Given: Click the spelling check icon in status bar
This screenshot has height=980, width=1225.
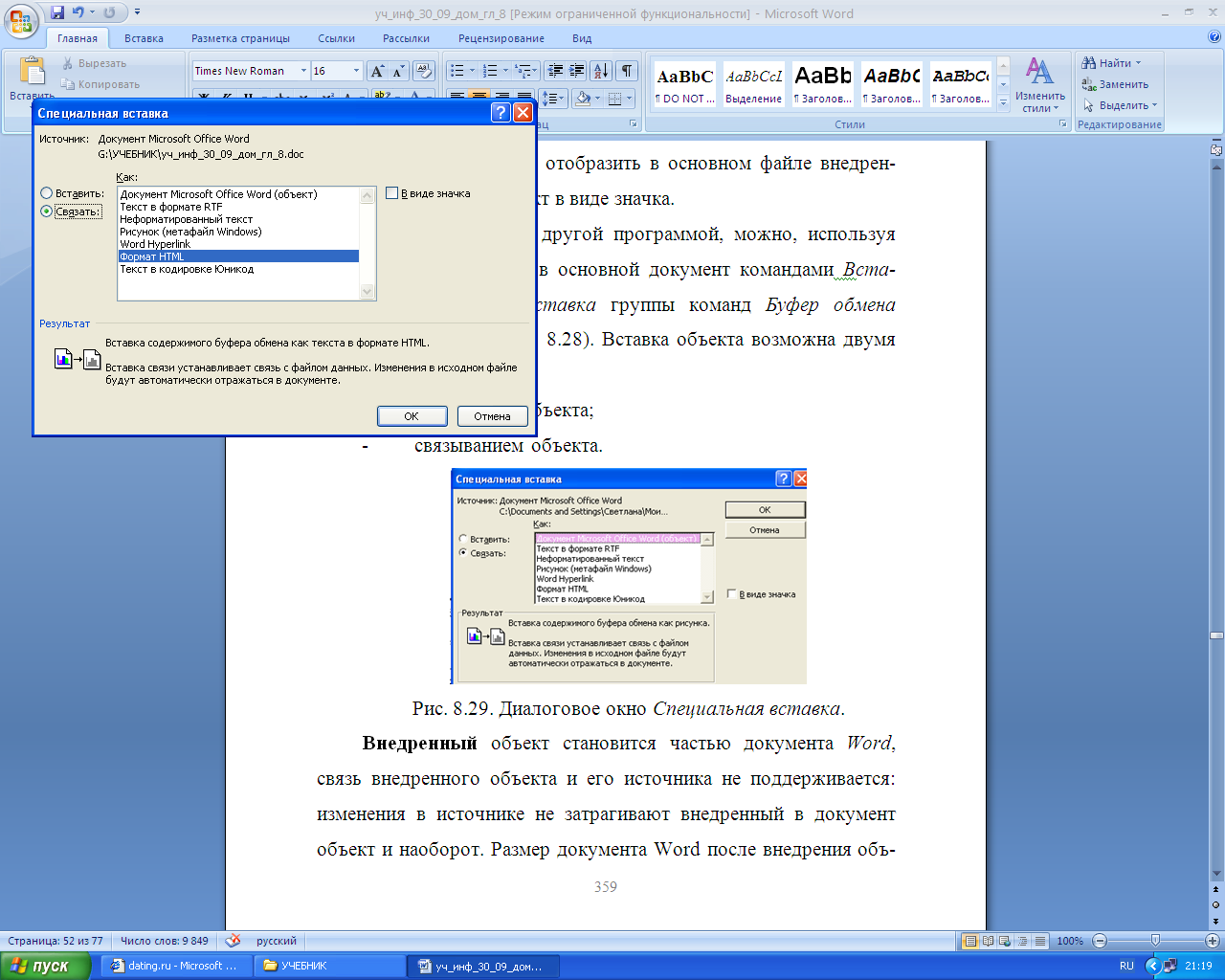Looking at the screenshot, I should click(233, 941).
